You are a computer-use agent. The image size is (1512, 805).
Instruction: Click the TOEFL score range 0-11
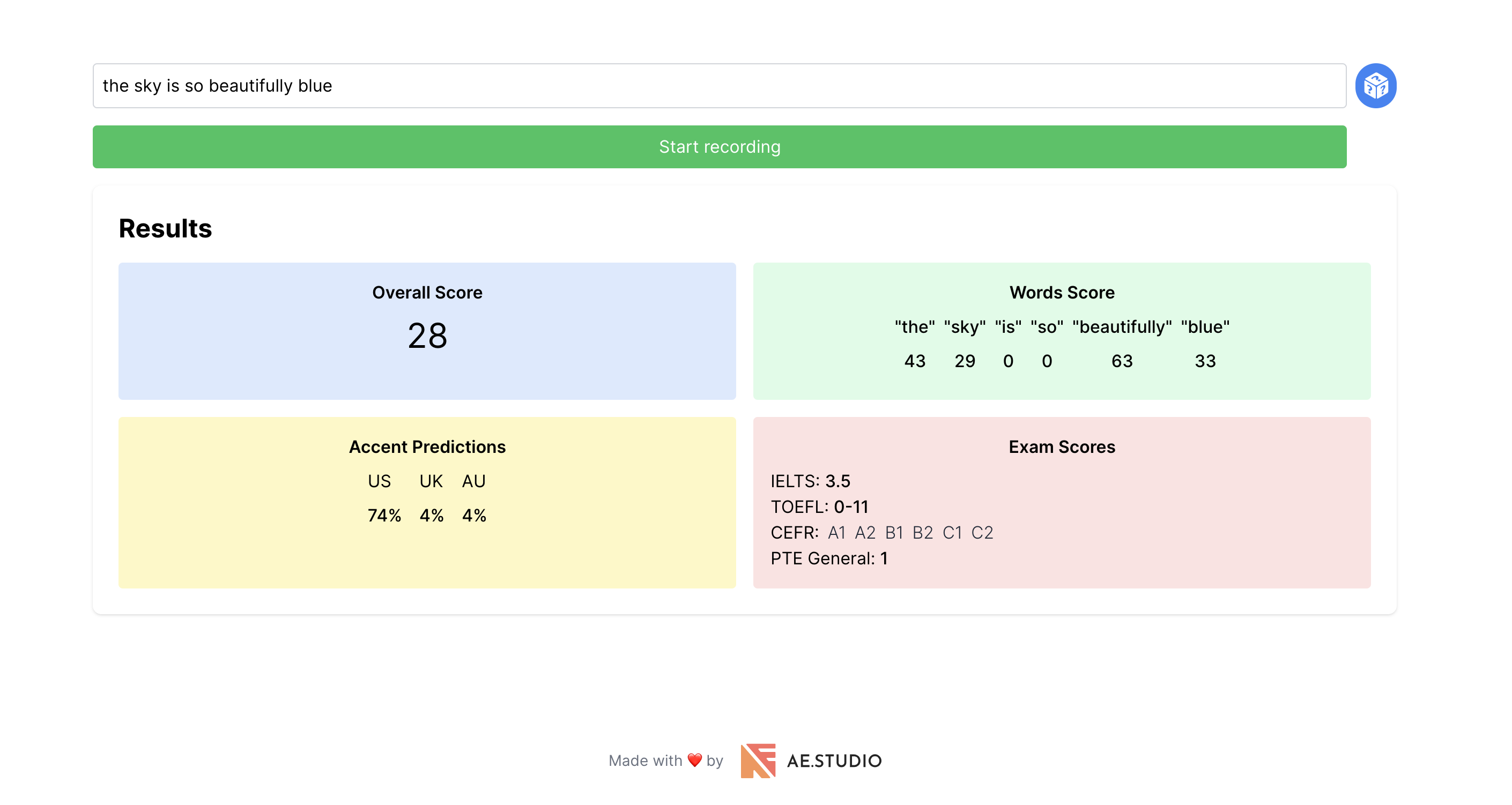(x=851, y=507)
